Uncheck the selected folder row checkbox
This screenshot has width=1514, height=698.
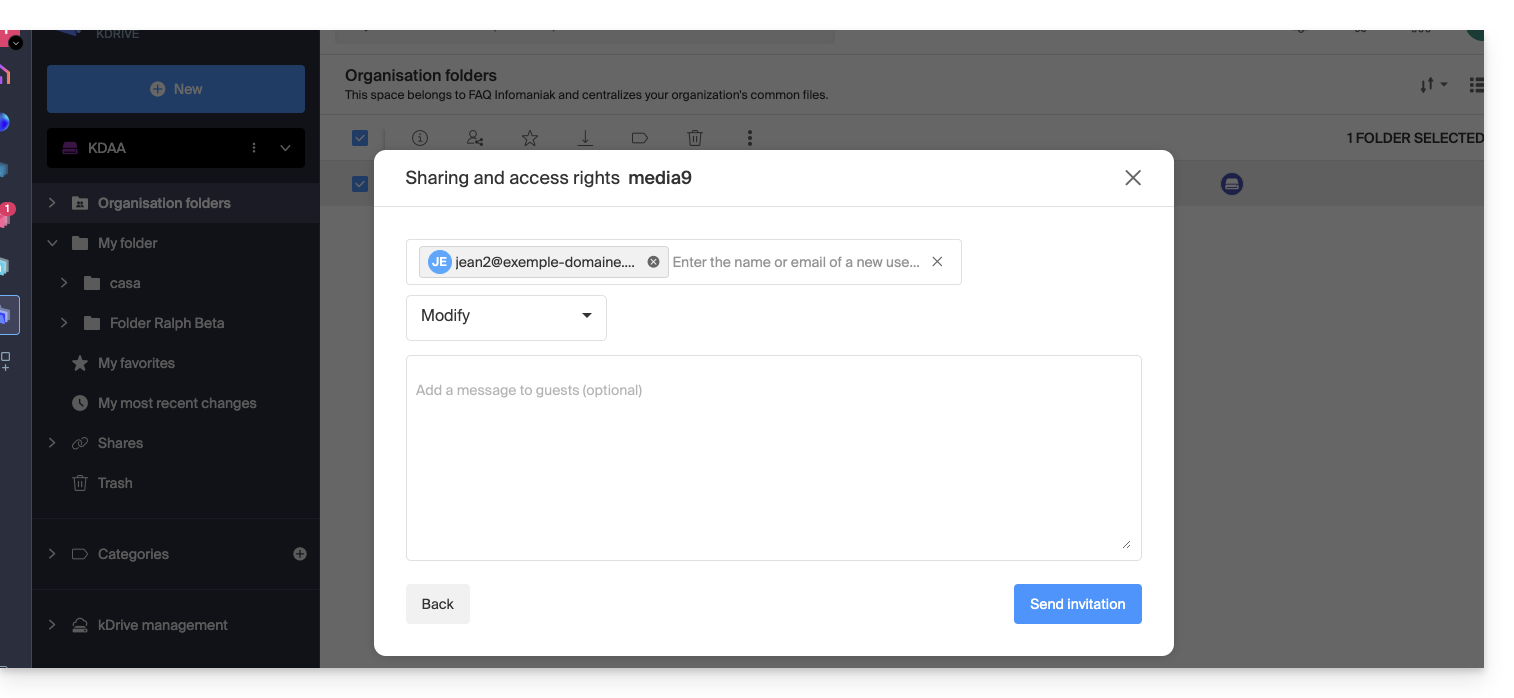[360, 184]
